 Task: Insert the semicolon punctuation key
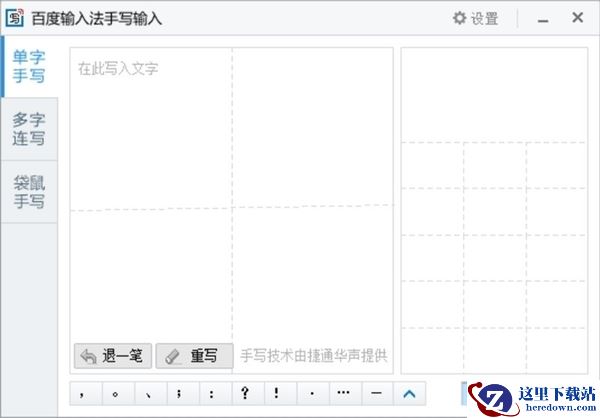pyautogui.click(x=183, y=393)
